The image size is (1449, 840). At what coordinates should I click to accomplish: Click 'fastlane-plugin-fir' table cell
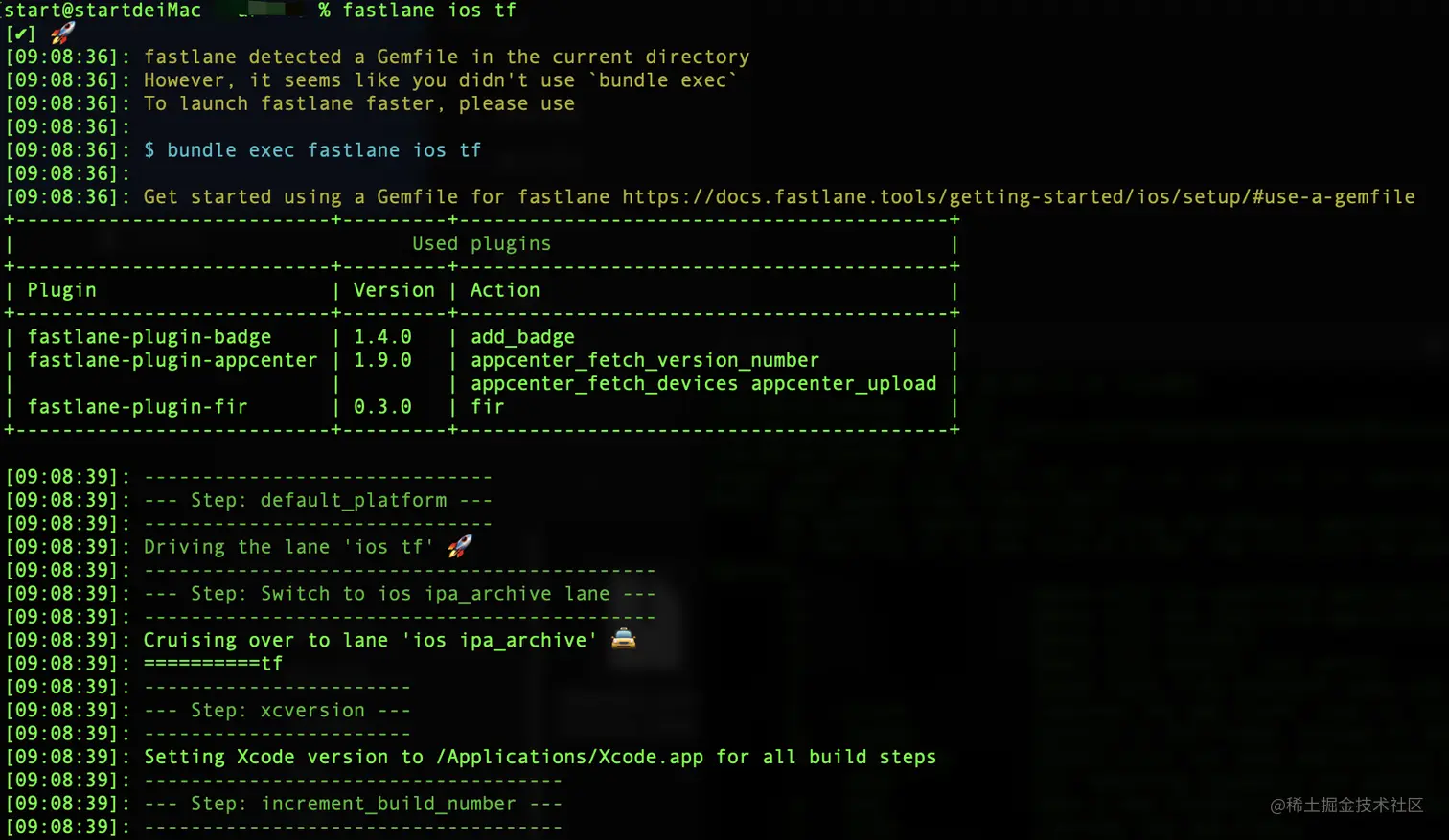pyautogui.click(x=137, y=407)
